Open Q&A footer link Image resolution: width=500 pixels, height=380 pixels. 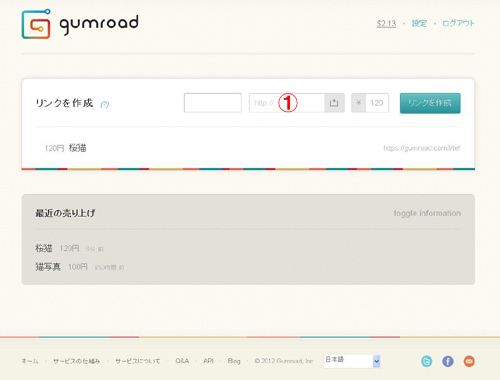[x=182, y=361]
